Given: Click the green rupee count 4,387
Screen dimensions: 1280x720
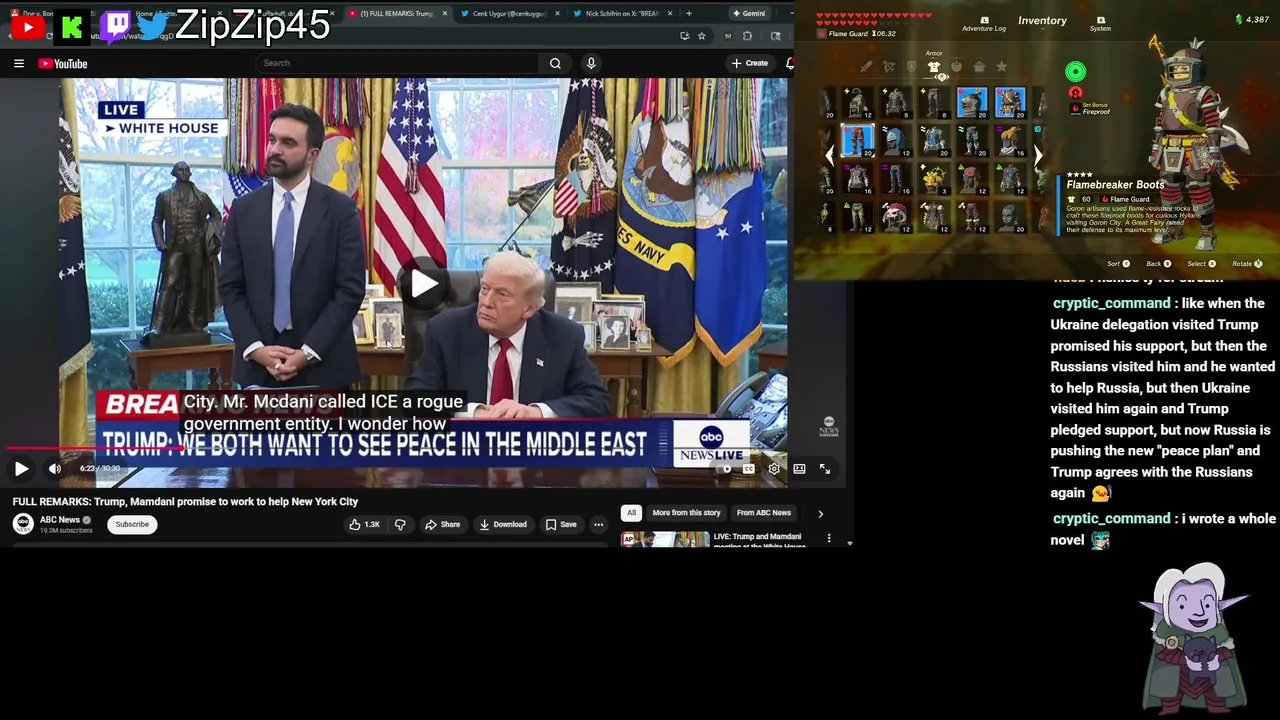Looking at the screenshot, I should (1253, 20).
